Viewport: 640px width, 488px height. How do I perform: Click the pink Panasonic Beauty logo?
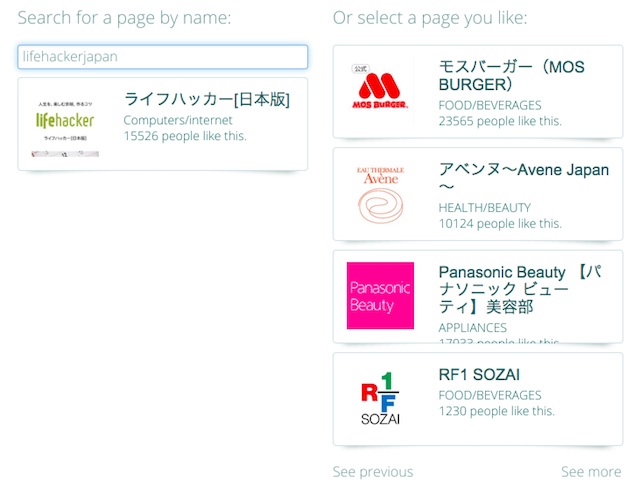[x=380, y=295]
